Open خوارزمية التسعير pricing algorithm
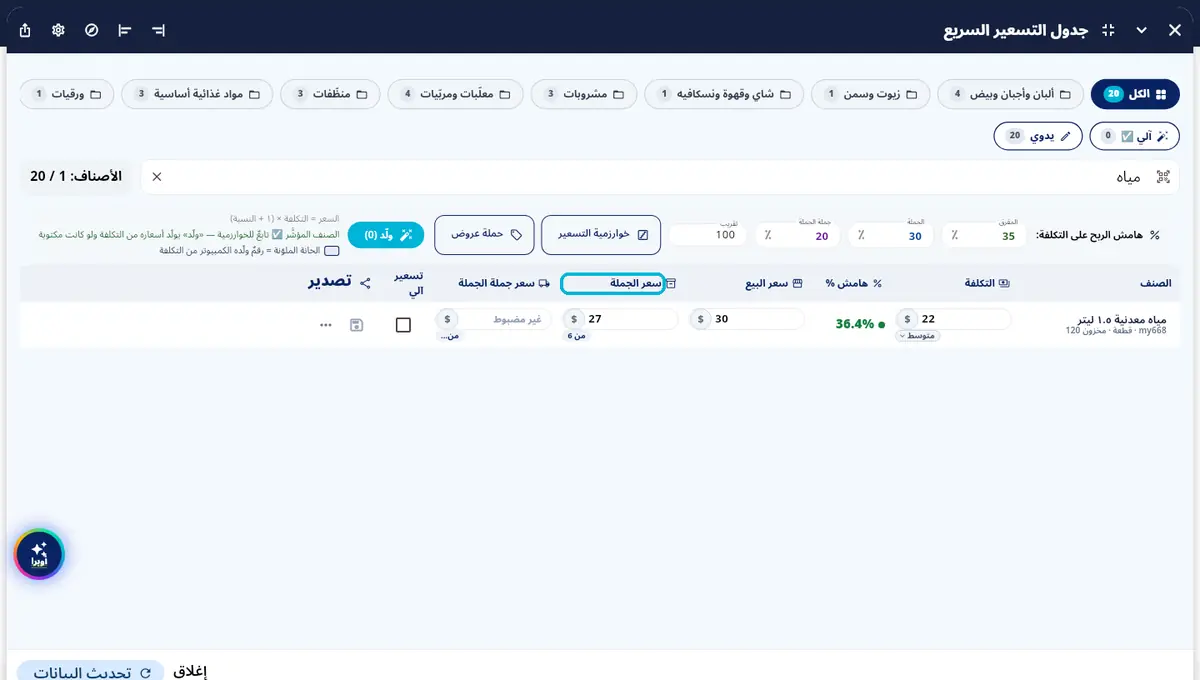The width and height of the screenshot is (1200, 680). tap(601, 235)
